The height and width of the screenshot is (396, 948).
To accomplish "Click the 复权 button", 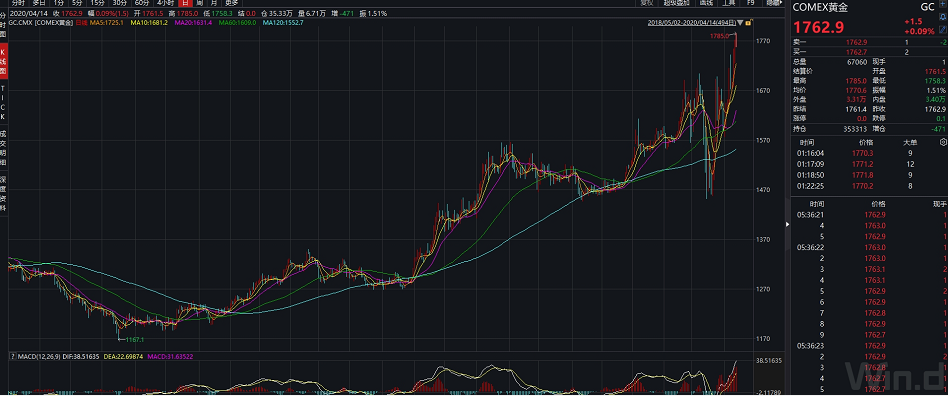I will [648, 3].
